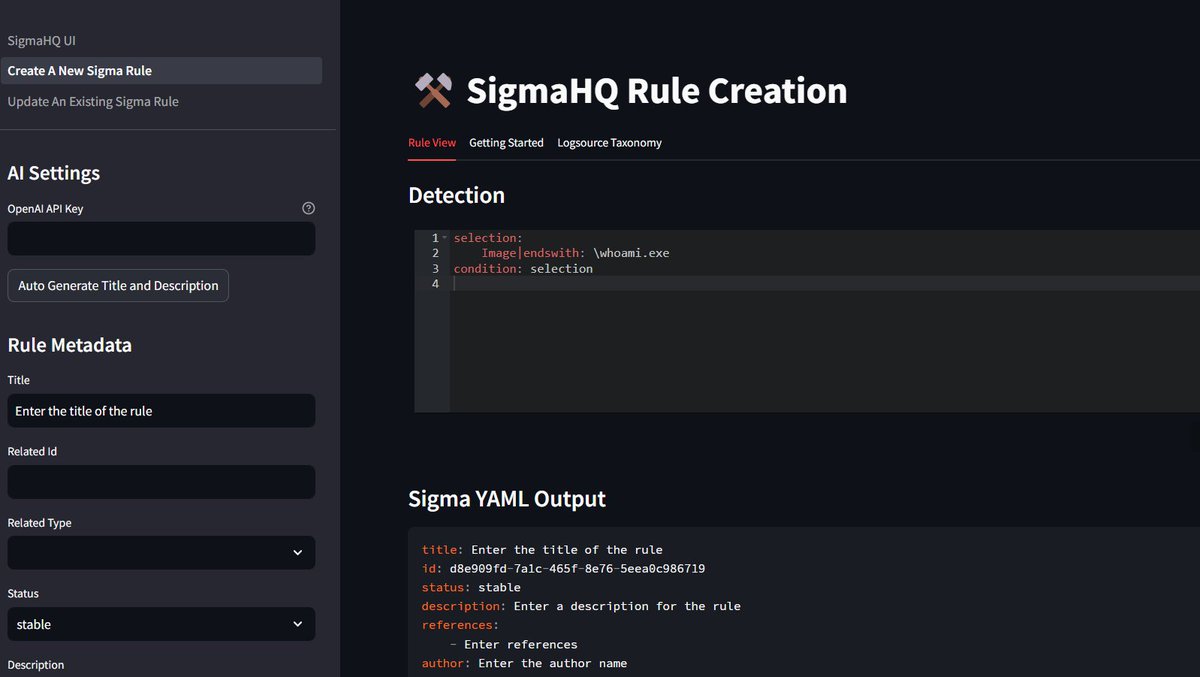This screenshot has height=677, width=1200.
Task: Click the SigmaHQ Rule Creation page title
Action: tap(657, 91)
